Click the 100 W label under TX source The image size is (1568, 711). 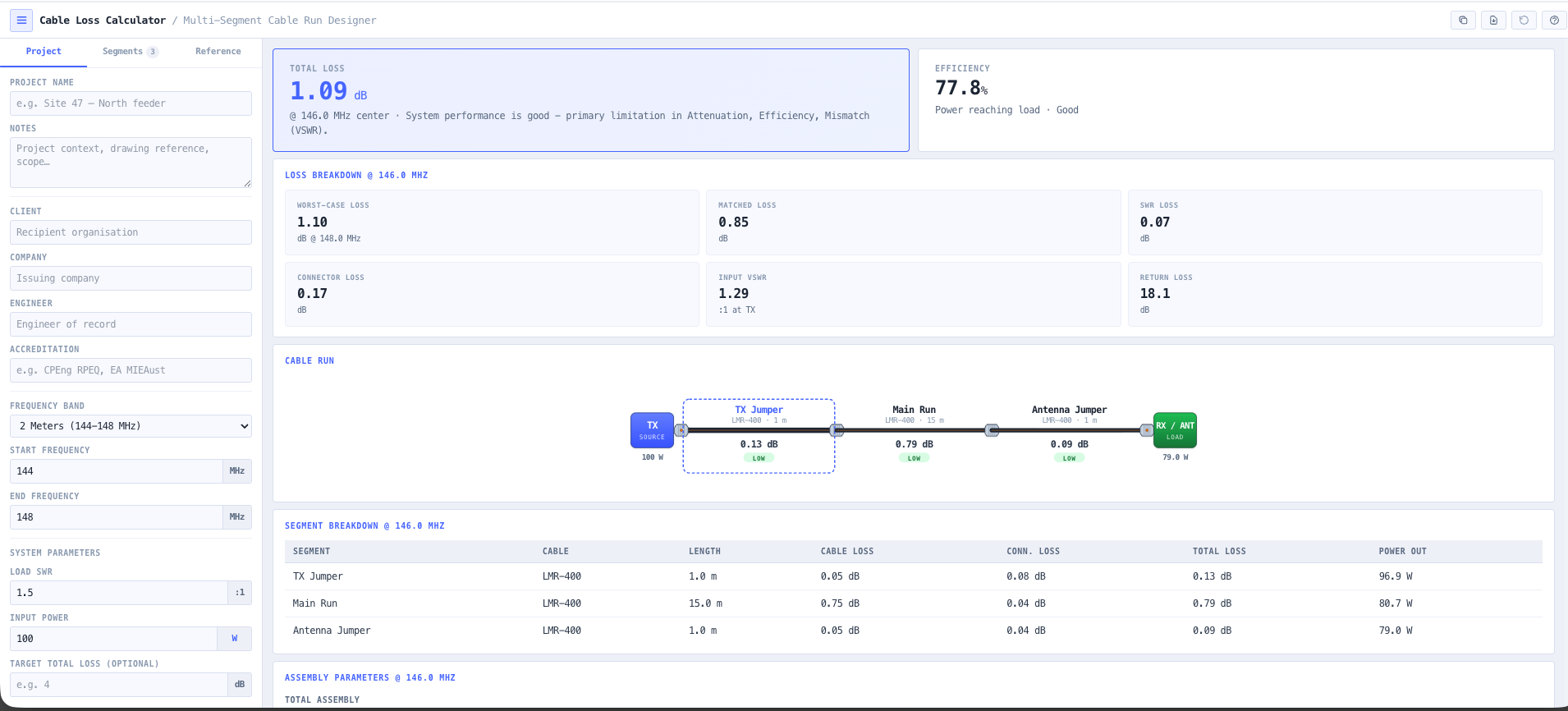pyautogui.click(x=653, y=457)
